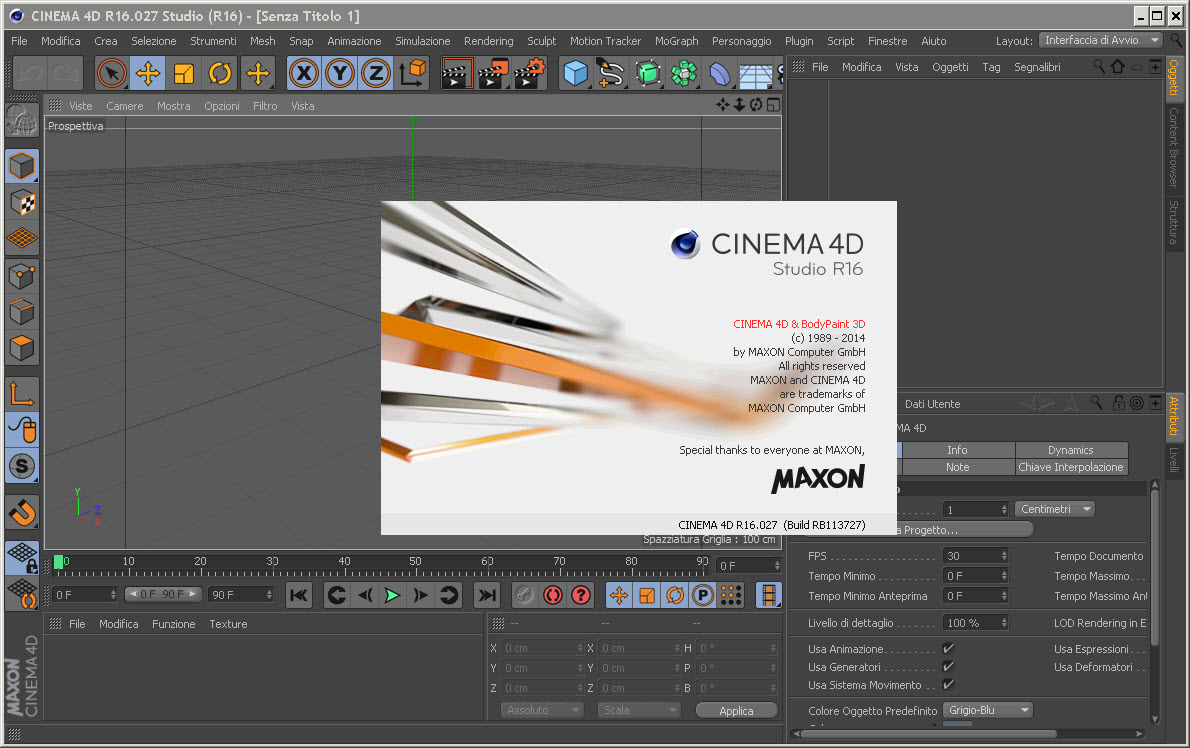Screen dimensions: 1190x748
Task: Open Grigio-Blu default color dropdown
Action: pyautogui.click(x=988, y=710)
